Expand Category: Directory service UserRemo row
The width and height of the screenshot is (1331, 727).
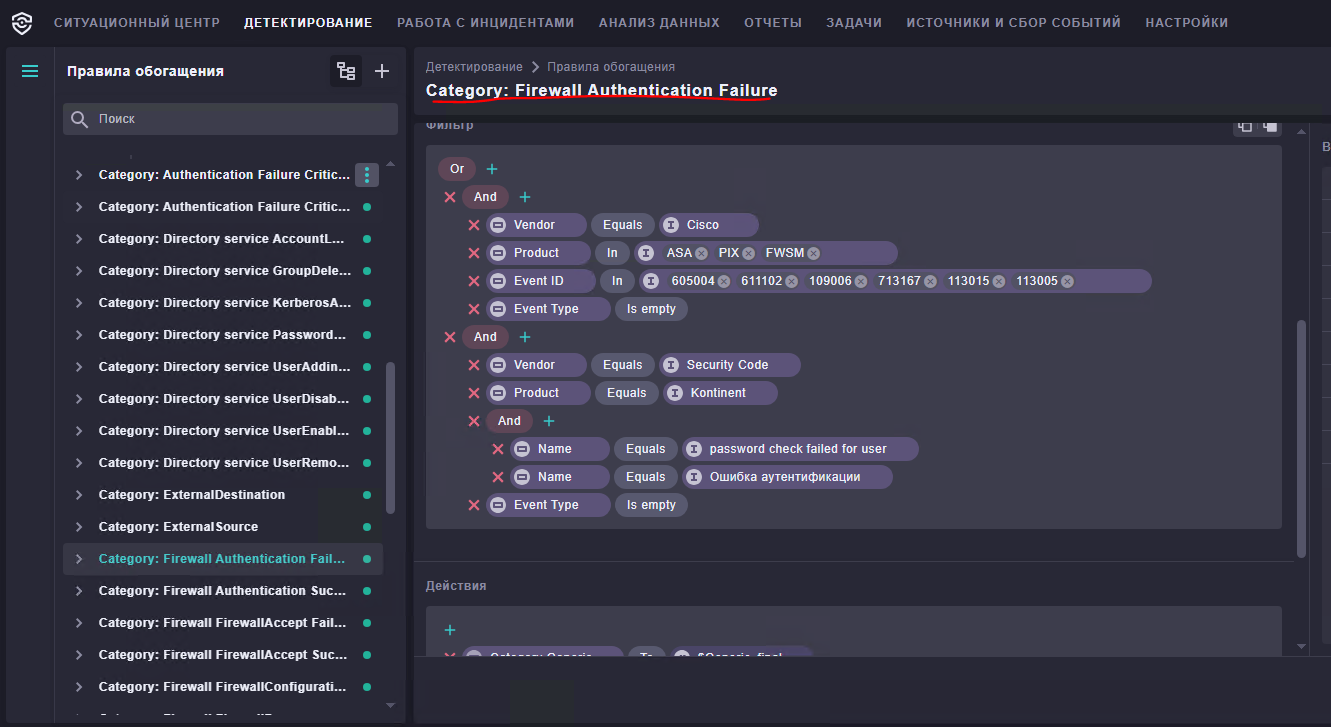[x=79, y=463]
